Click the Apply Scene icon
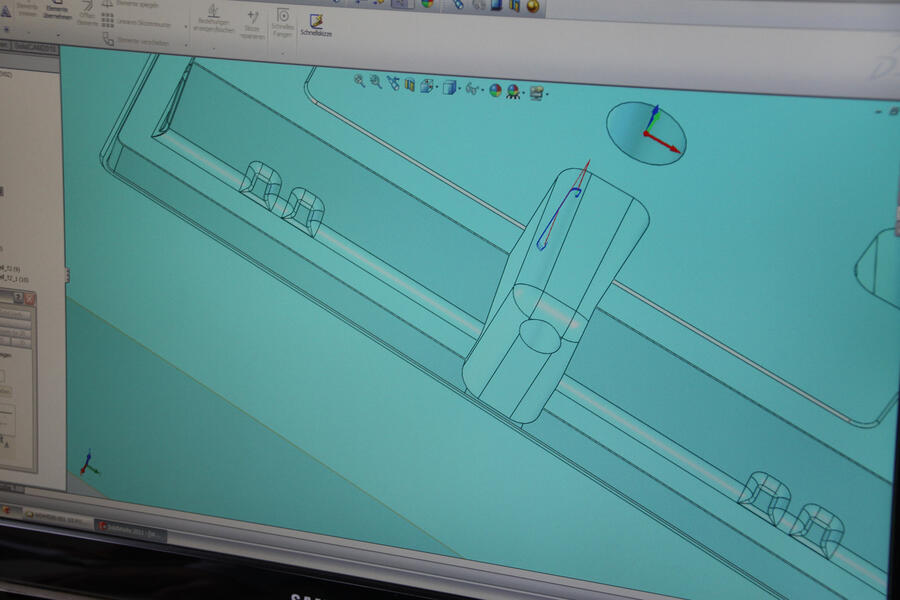 click(513, 91)
